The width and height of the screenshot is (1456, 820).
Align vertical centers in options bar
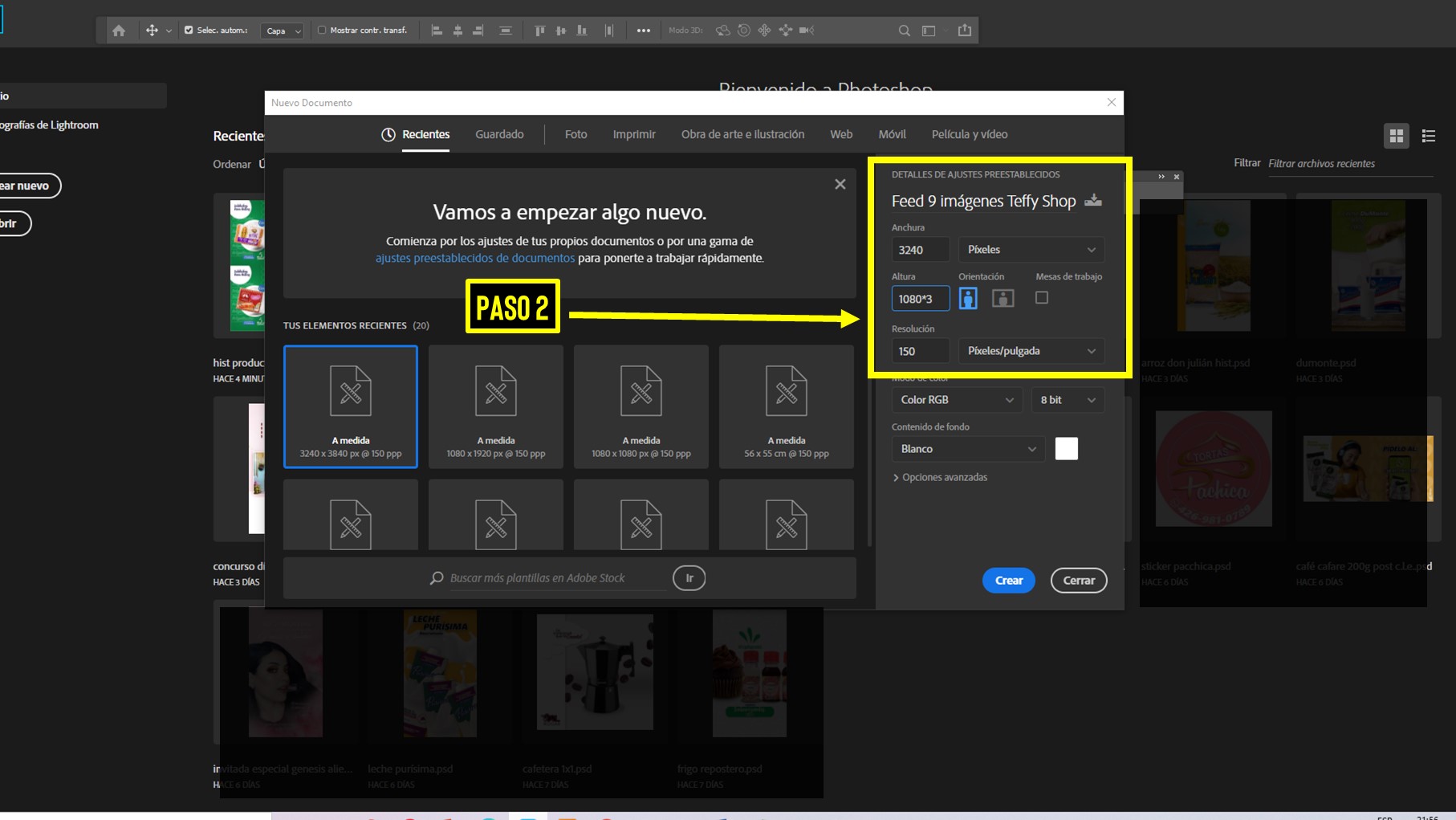click(561, 31)
